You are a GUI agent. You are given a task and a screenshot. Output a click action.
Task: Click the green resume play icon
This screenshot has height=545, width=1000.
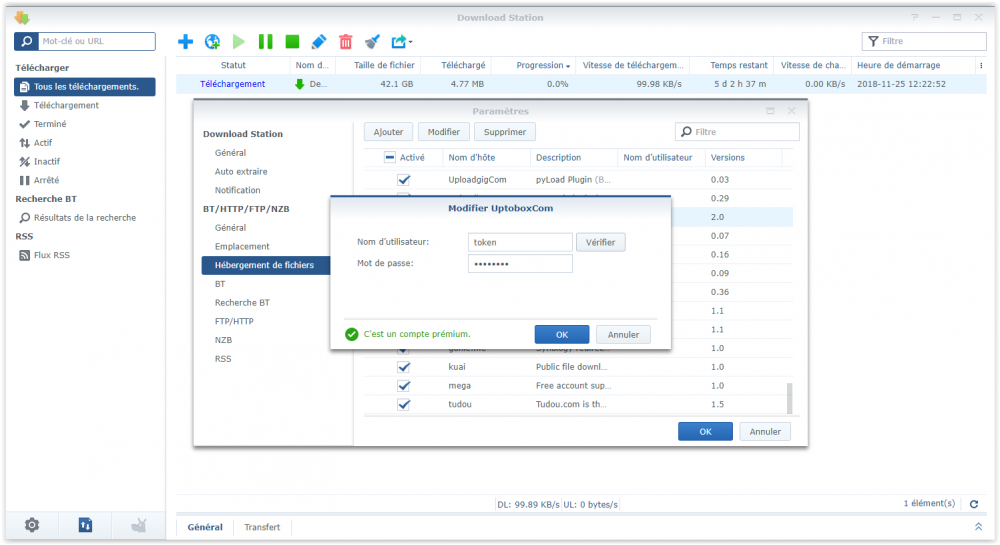pos(239,41)
